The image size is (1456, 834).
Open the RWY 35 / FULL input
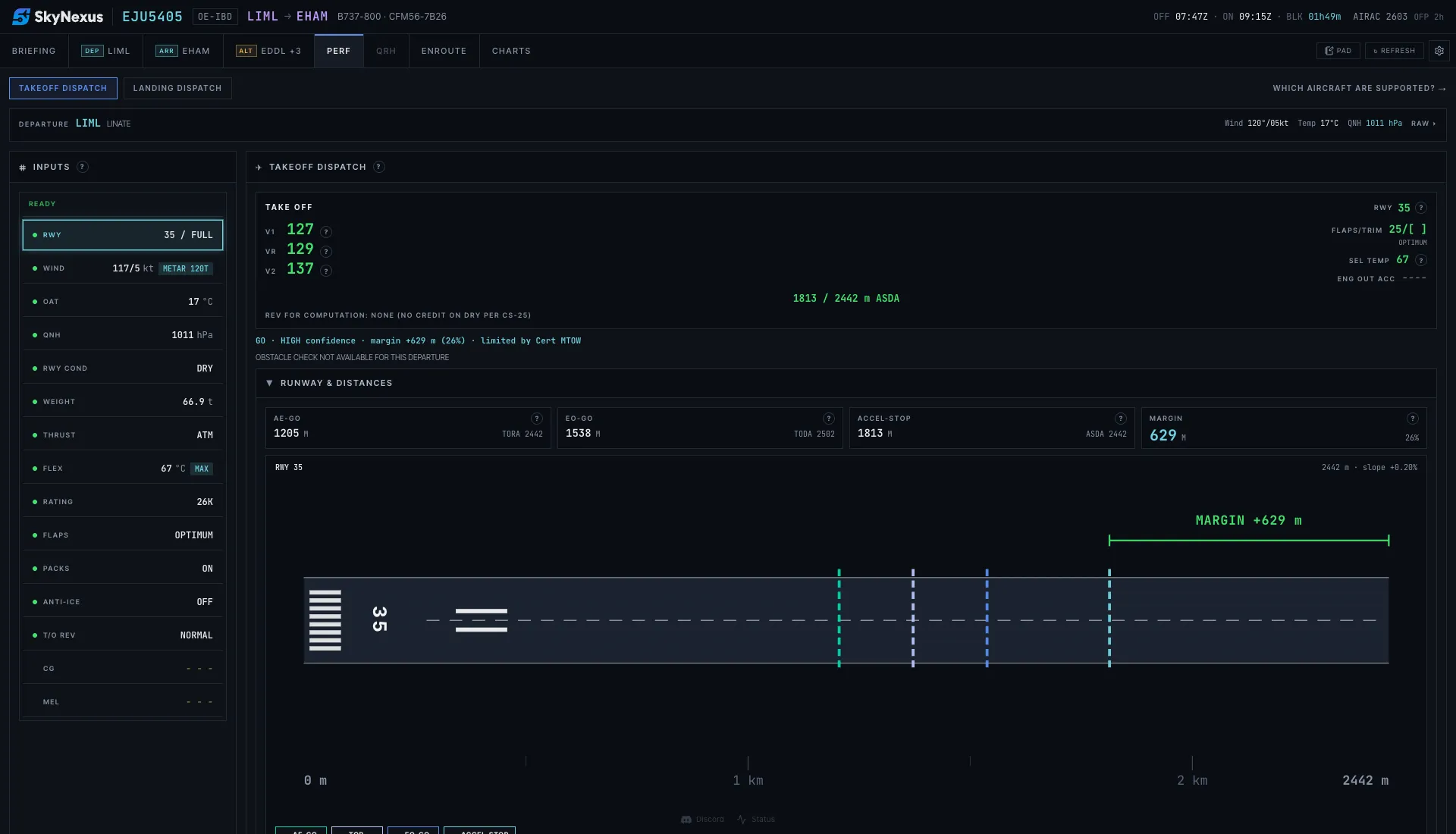click(x=123, y=235)
